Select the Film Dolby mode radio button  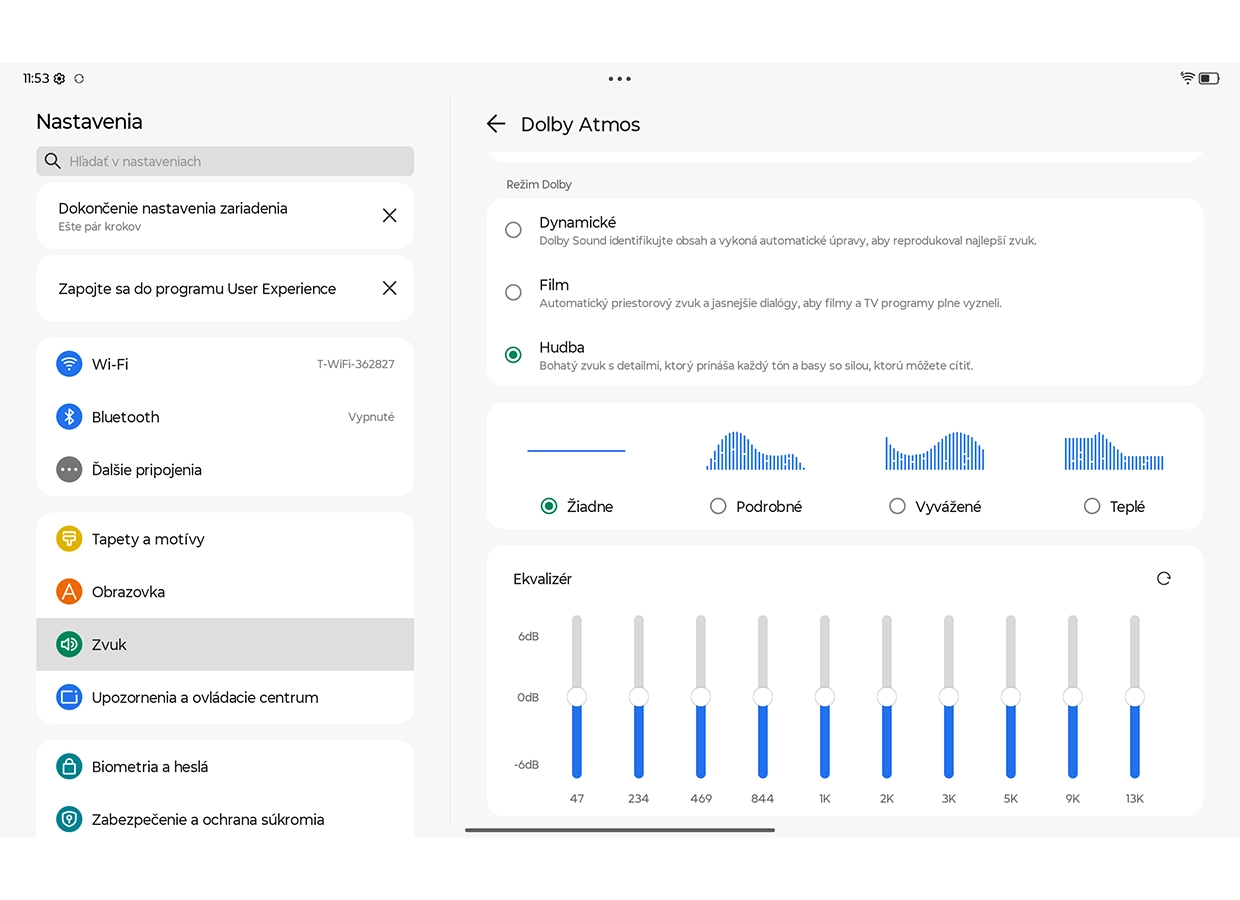point(513,293)
